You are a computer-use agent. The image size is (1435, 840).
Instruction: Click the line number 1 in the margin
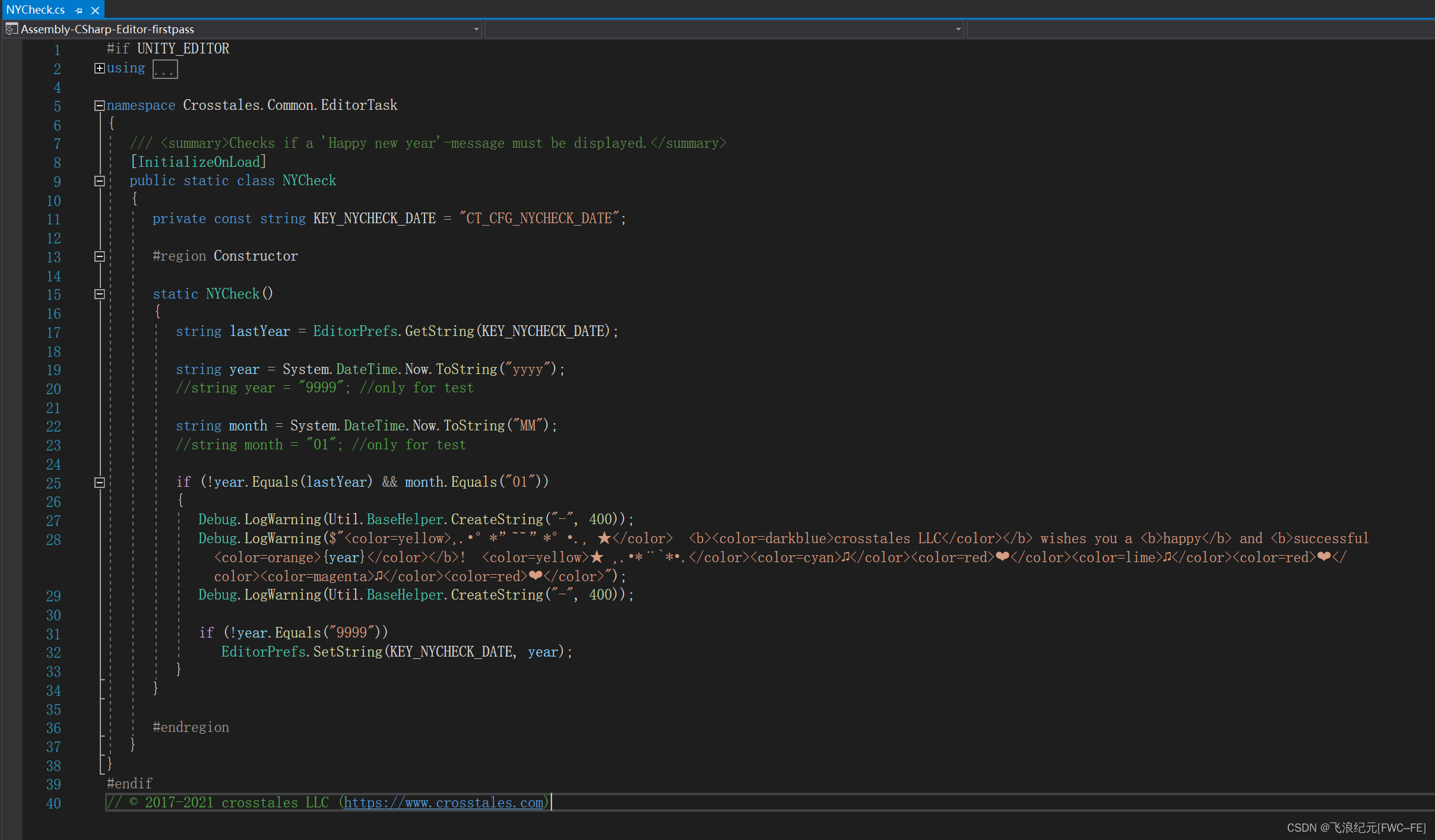coord(57,50)
